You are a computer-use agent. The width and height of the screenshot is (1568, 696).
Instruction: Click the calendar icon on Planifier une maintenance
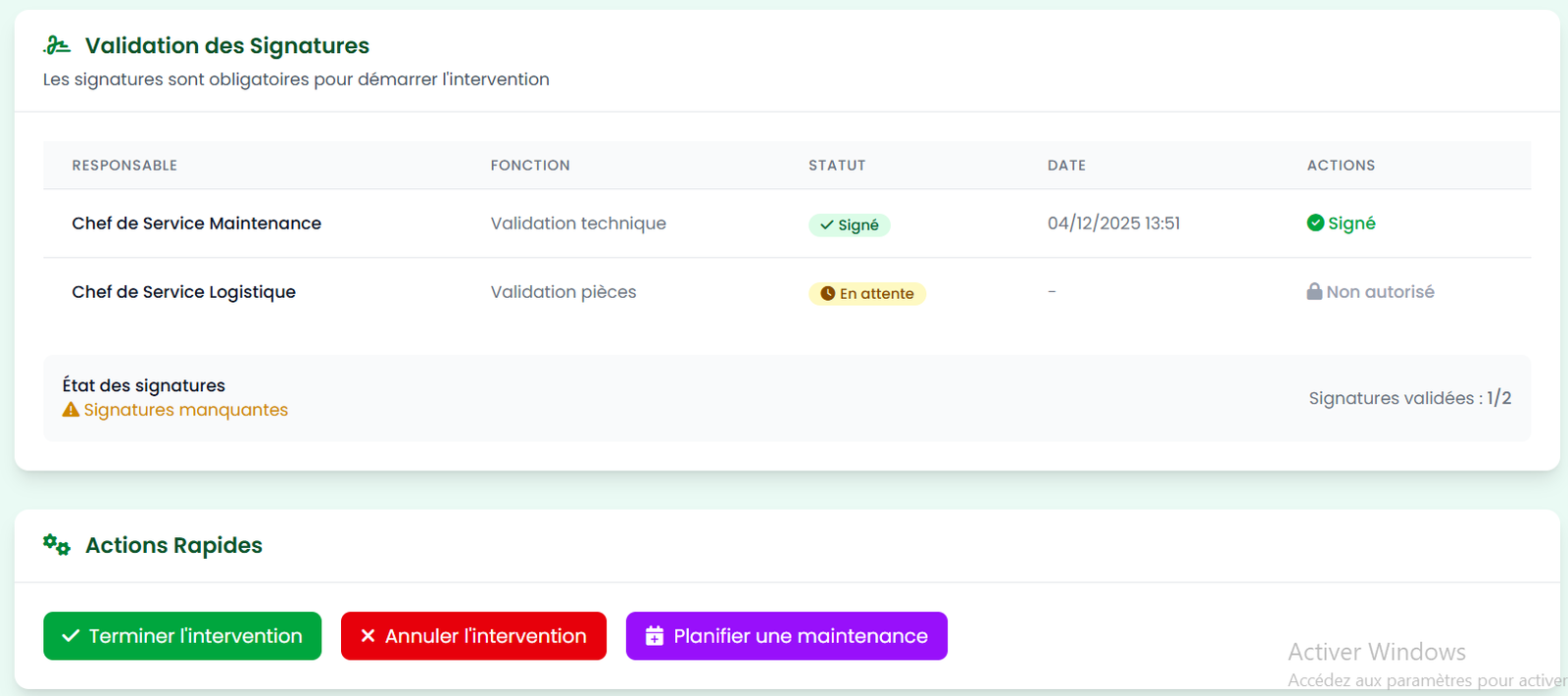[x=655, y=636]
